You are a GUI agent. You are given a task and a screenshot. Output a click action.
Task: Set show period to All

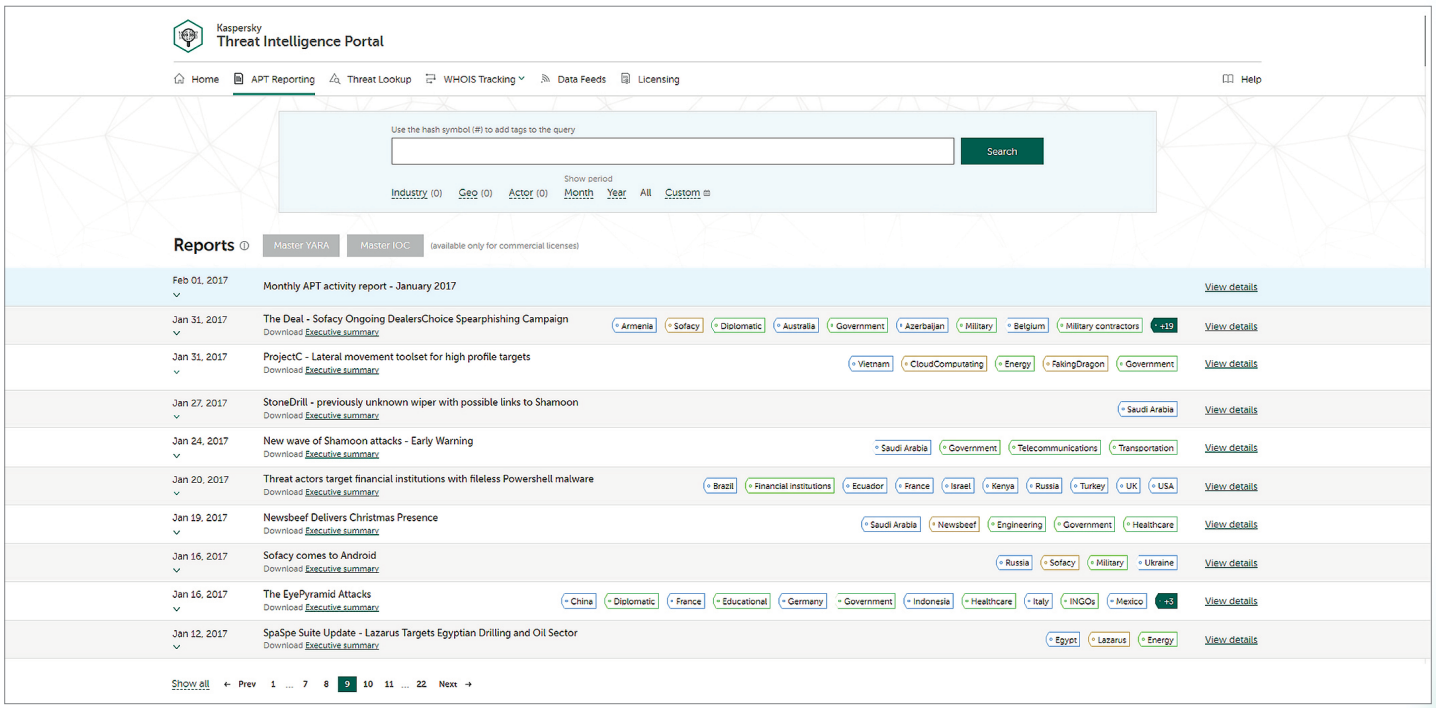(646, 193)
